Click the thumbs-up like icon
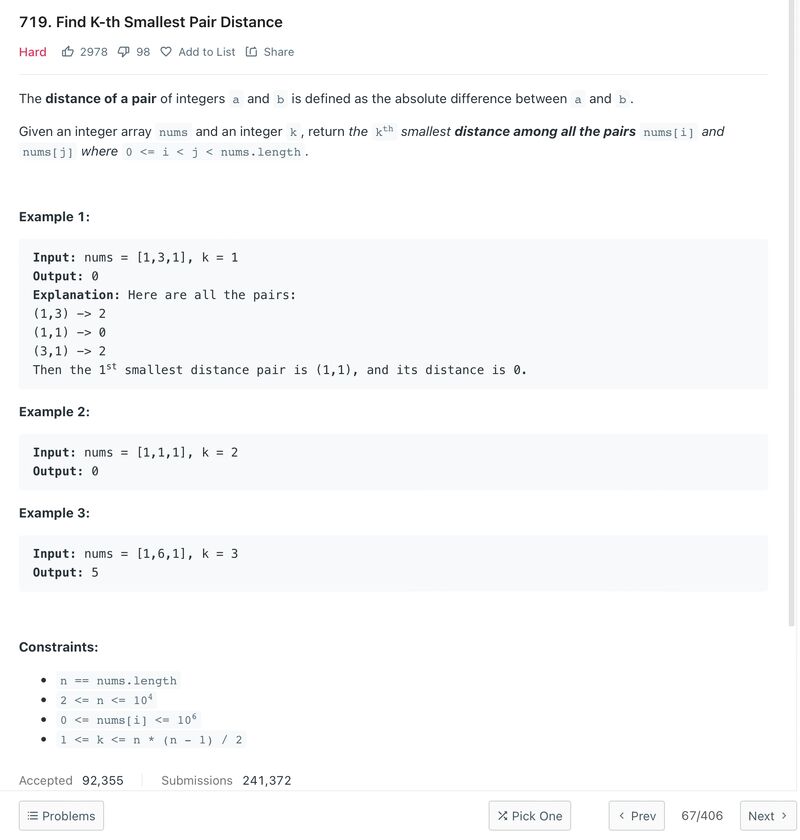The width and height of the screenshot is (800, 840). coord(68,51)
